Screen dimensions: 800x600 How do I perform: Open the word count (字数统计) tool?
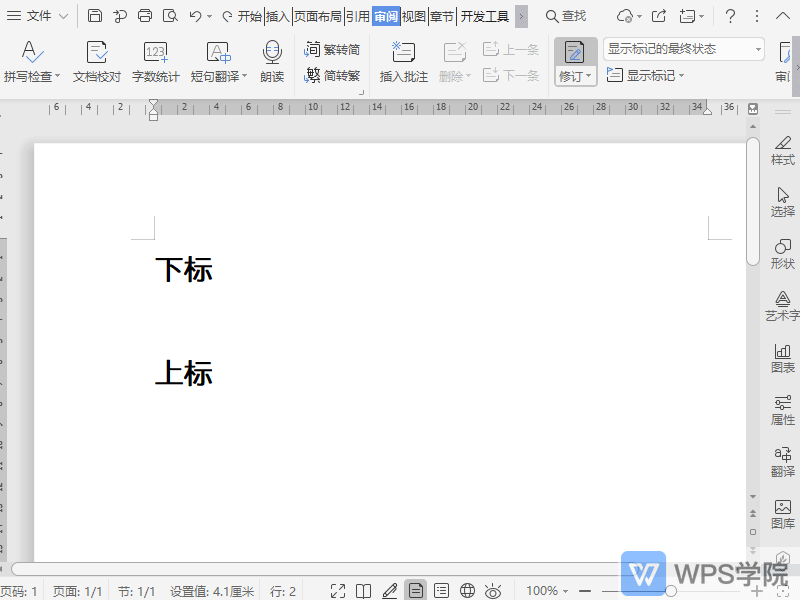[x=155, y=62]
